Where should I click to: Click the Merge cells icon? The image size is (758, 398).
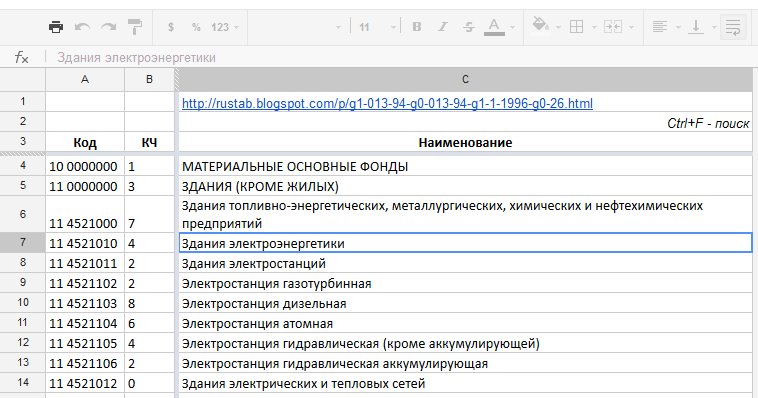tap(612, 27)
